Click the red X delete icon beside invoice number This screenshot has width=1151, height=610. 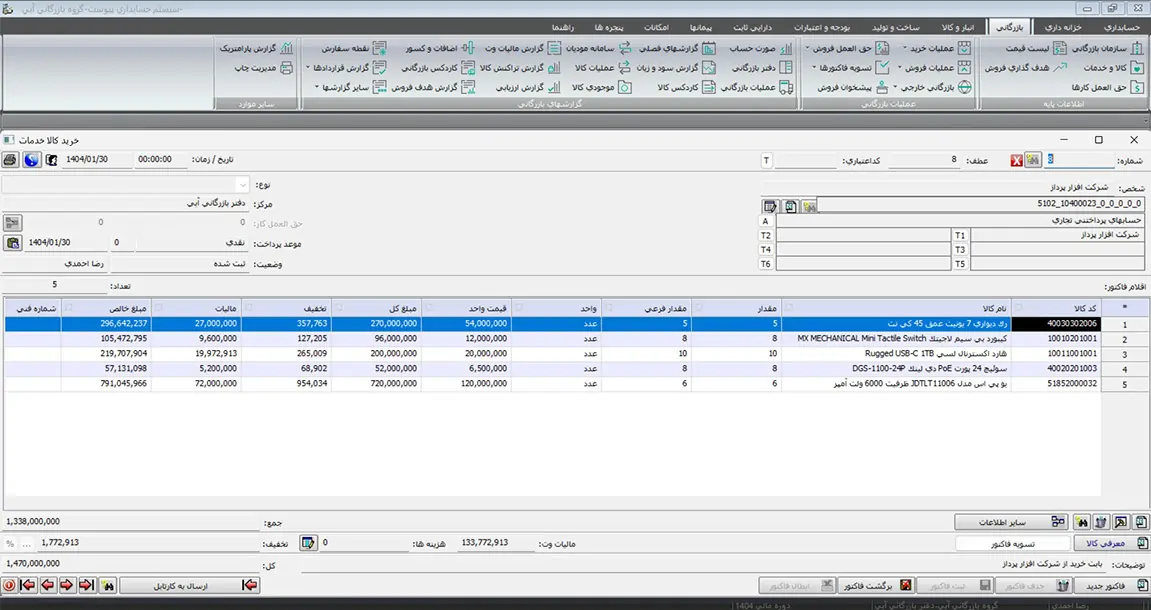[x=1017, y=160]
